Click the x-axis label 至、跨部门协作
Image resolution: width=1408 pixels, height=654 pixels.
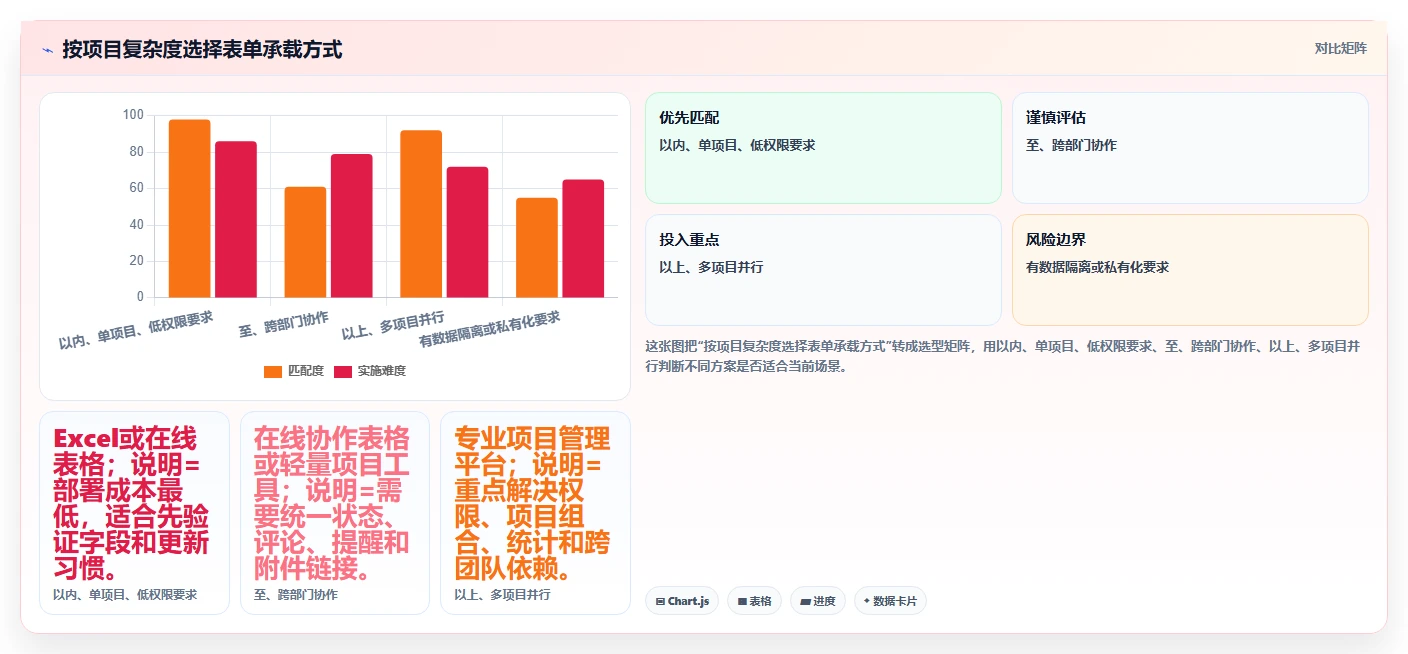285,325
